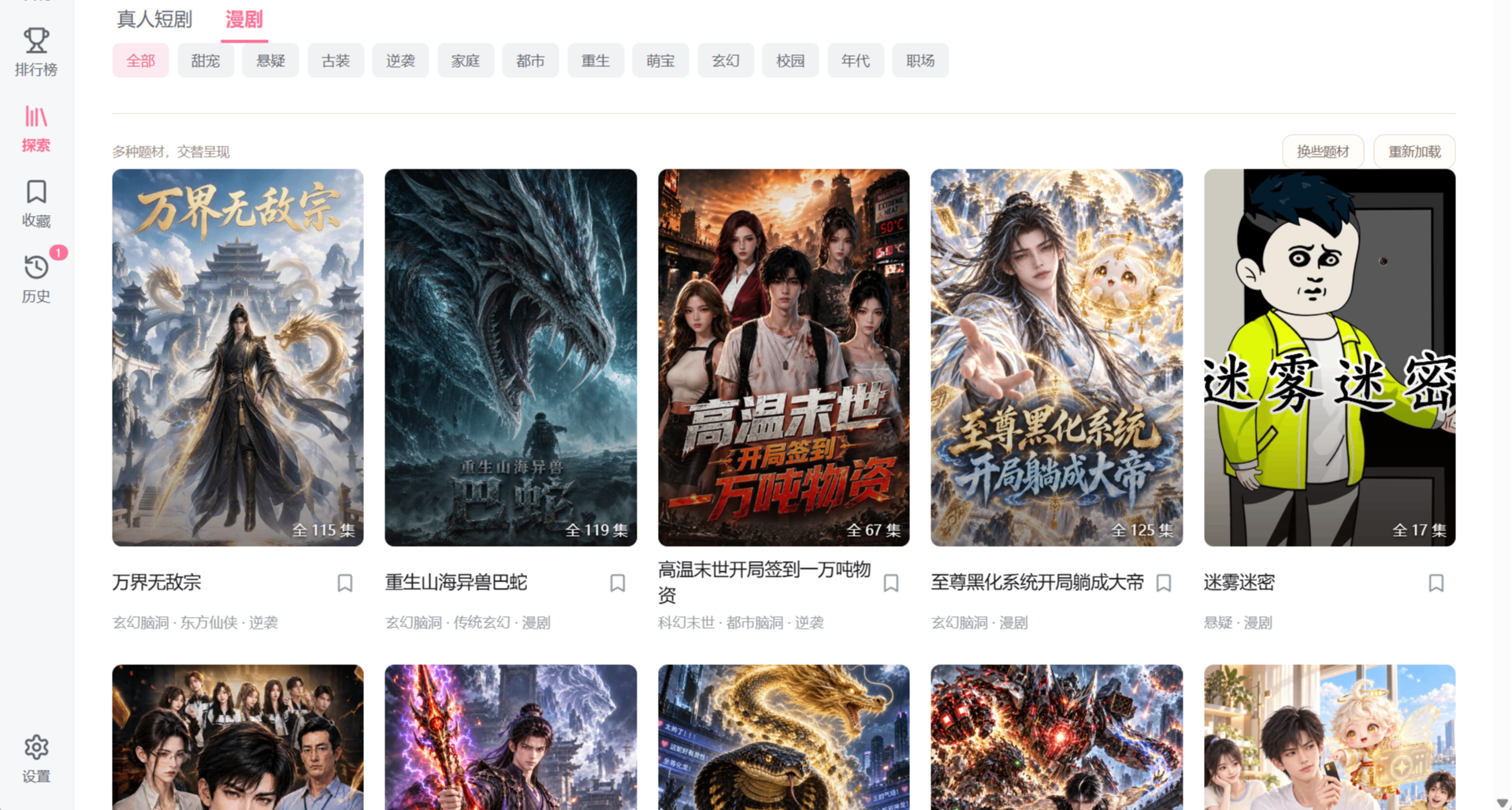Screen dimensions: 1512x810
Task: Open the 万界无敌宗 poster thumbnail
Action: click(238, 358)
